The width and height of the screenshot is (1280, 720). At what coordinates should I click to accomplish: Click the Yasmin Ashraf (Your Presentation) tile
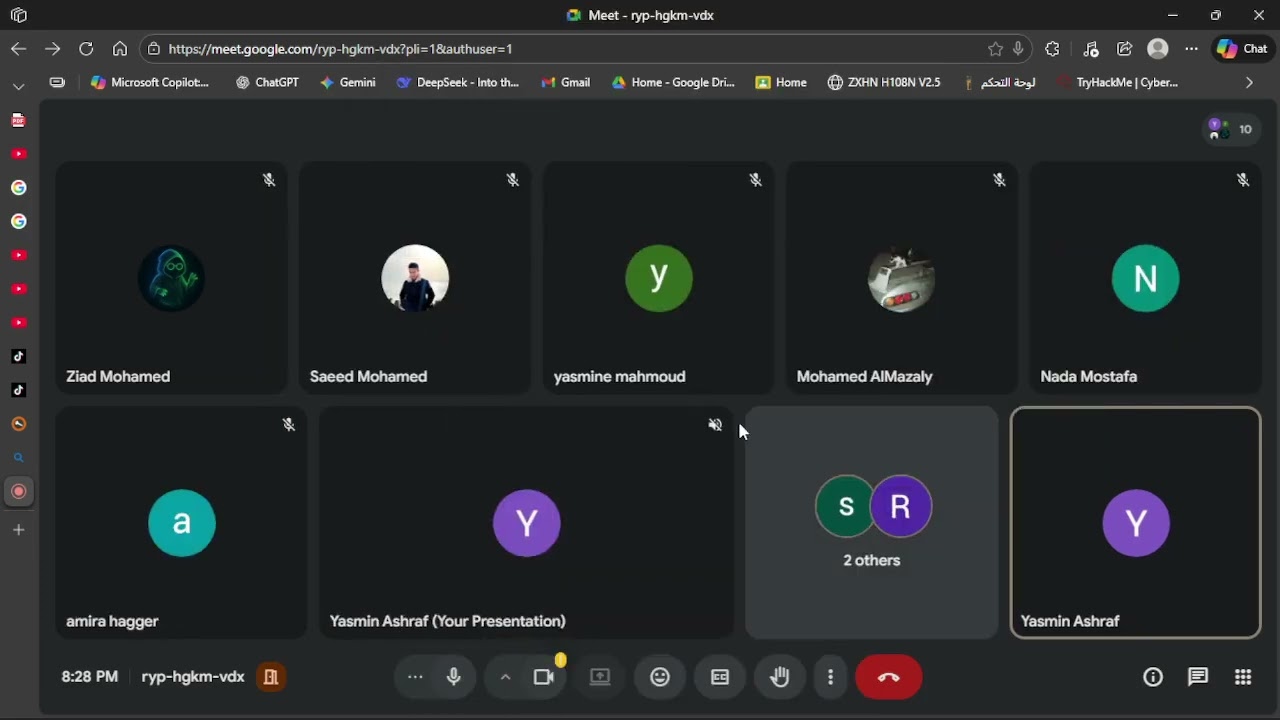point(527,522)
